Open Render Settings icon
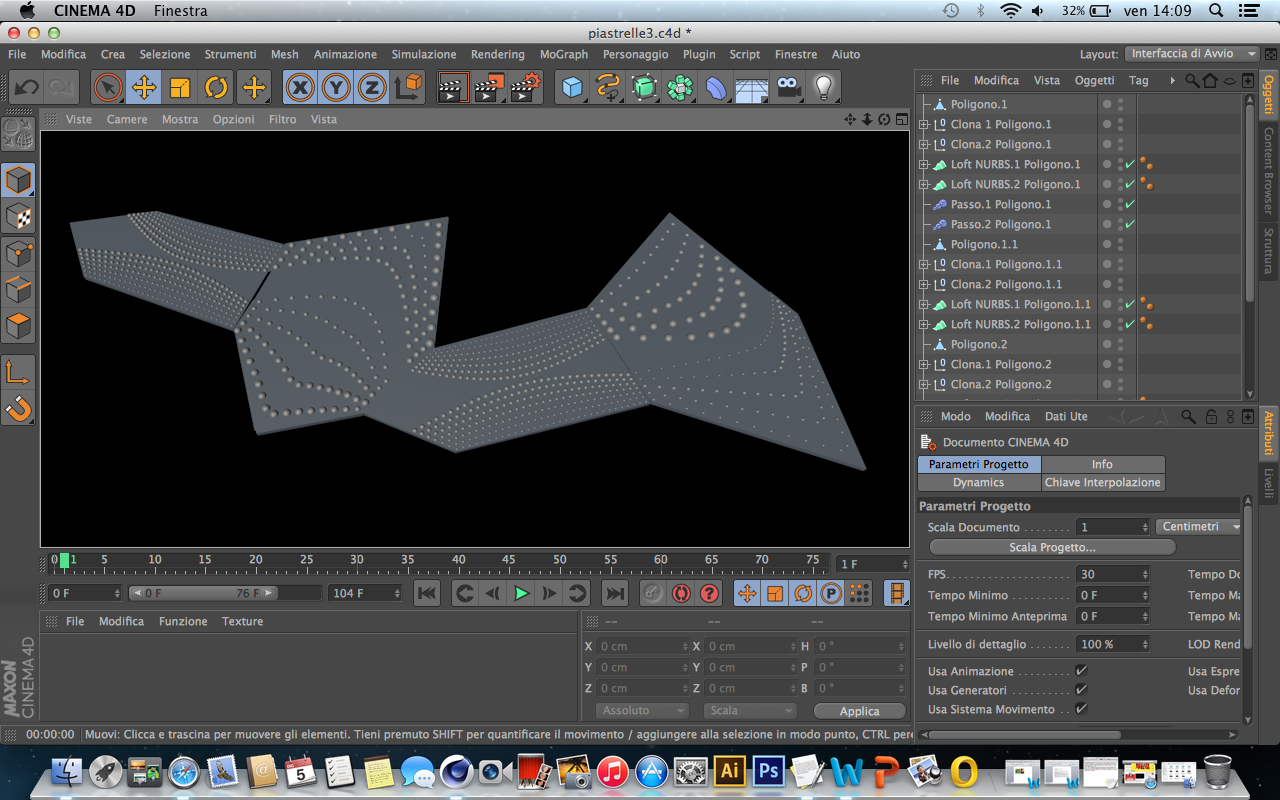This screenshot has height=800, width=1280. [525, 88]
